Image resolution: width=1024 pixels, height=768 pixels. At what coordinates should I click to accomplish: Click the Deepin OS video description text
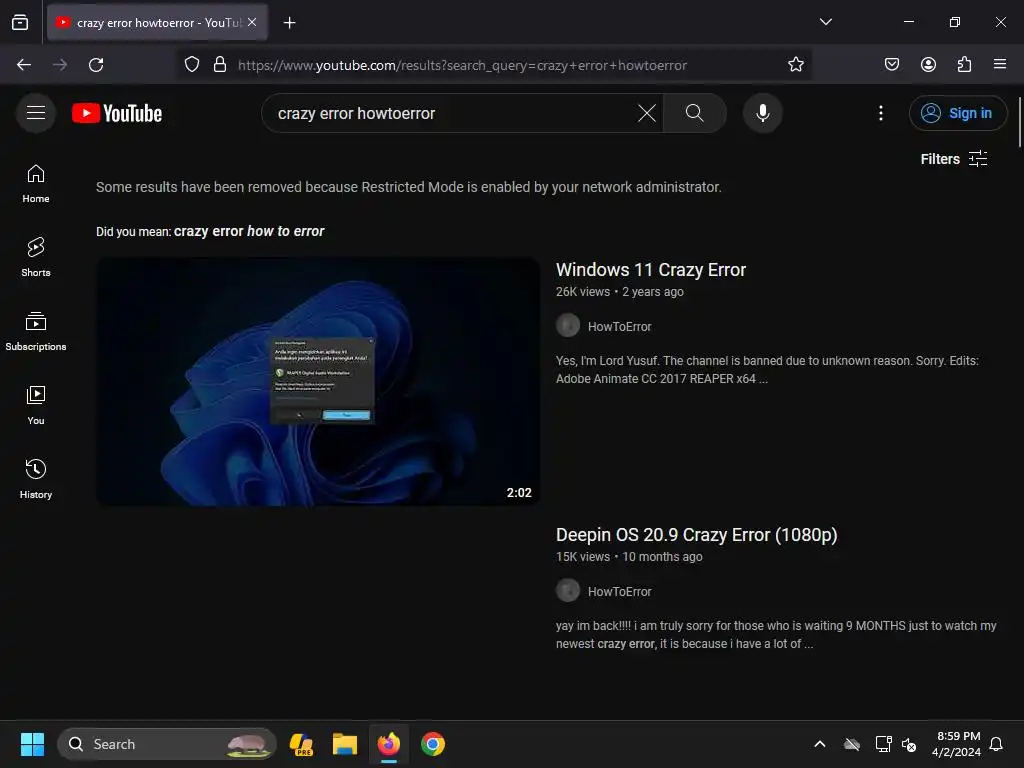point(776,635)
